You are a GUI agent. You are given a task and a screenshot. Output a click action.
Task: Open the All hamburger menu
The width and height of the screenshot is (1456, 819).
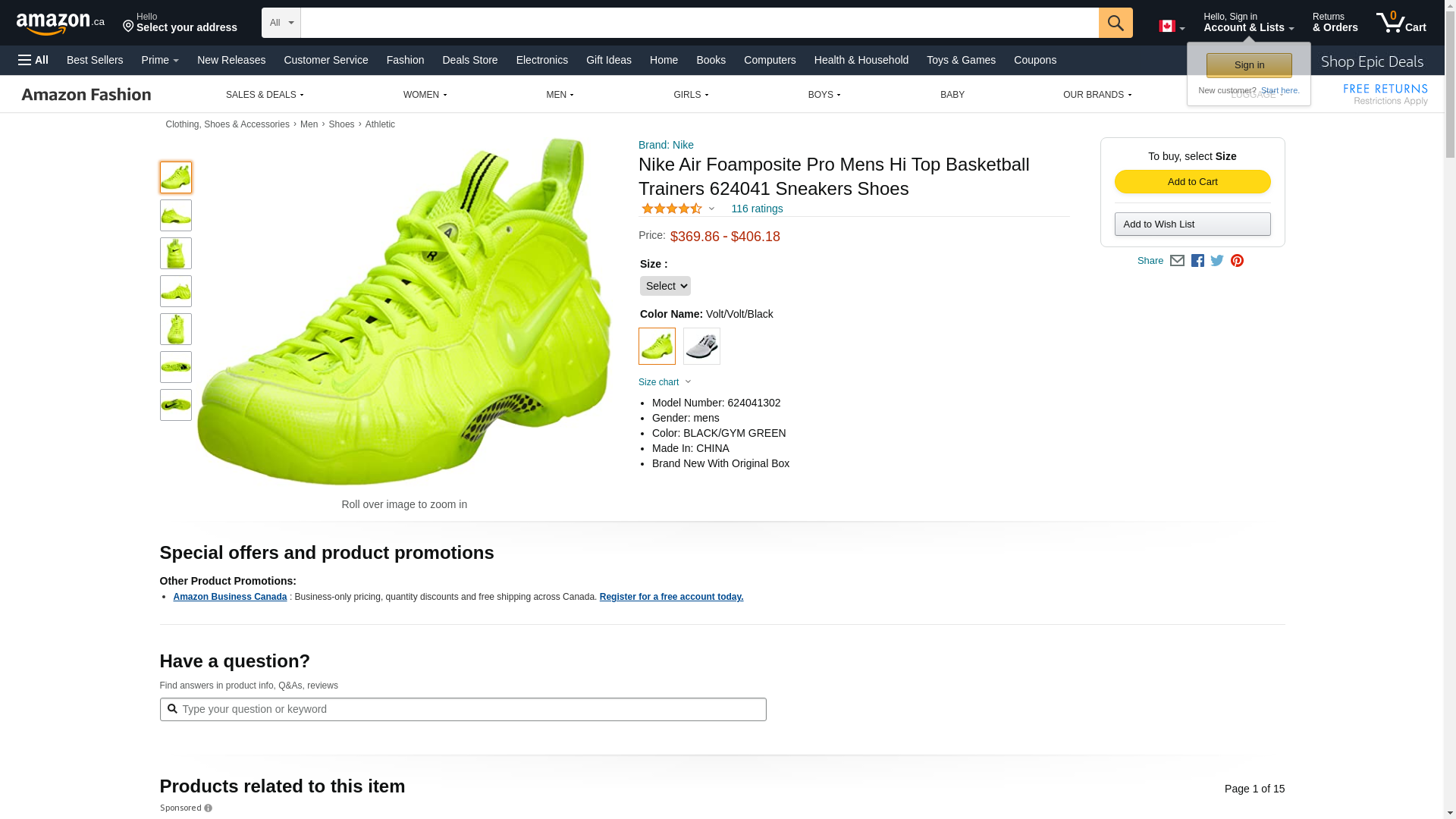click(33, 60)
